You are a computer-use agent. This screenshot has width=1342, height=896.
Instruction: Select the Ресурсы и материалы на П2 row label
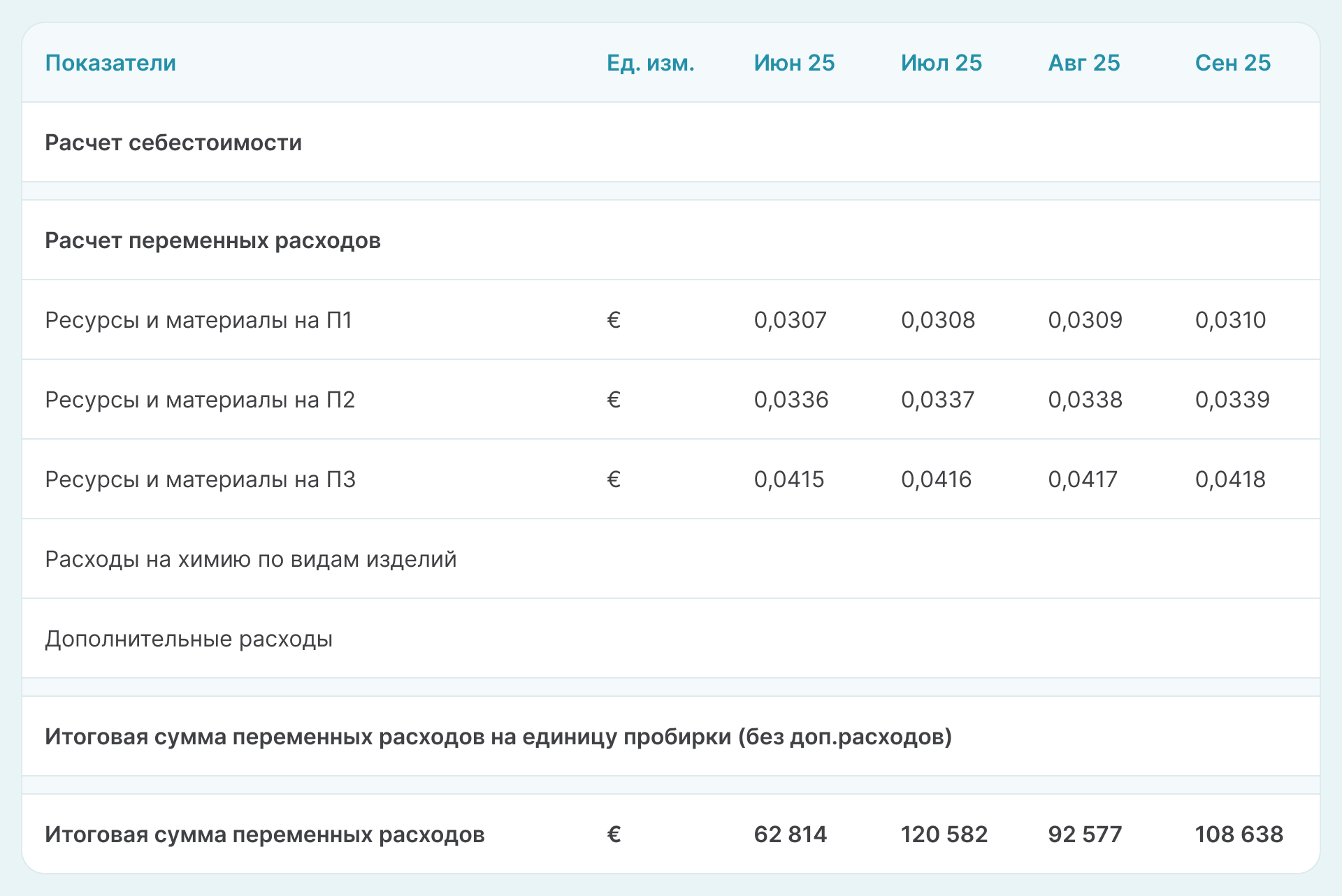[200, 400]
